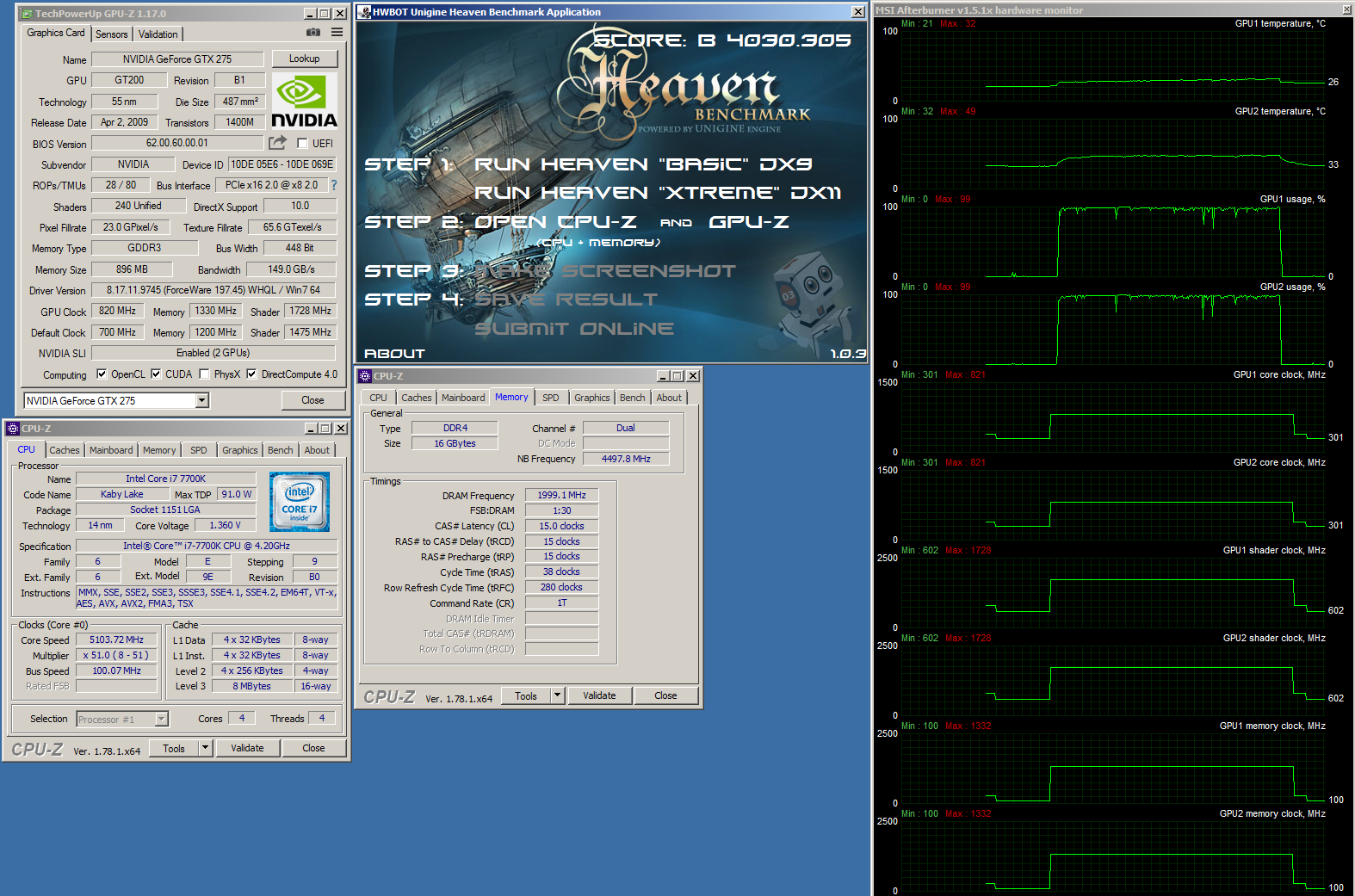Click the Close button in GPU-Z

(x=313, y=400)
